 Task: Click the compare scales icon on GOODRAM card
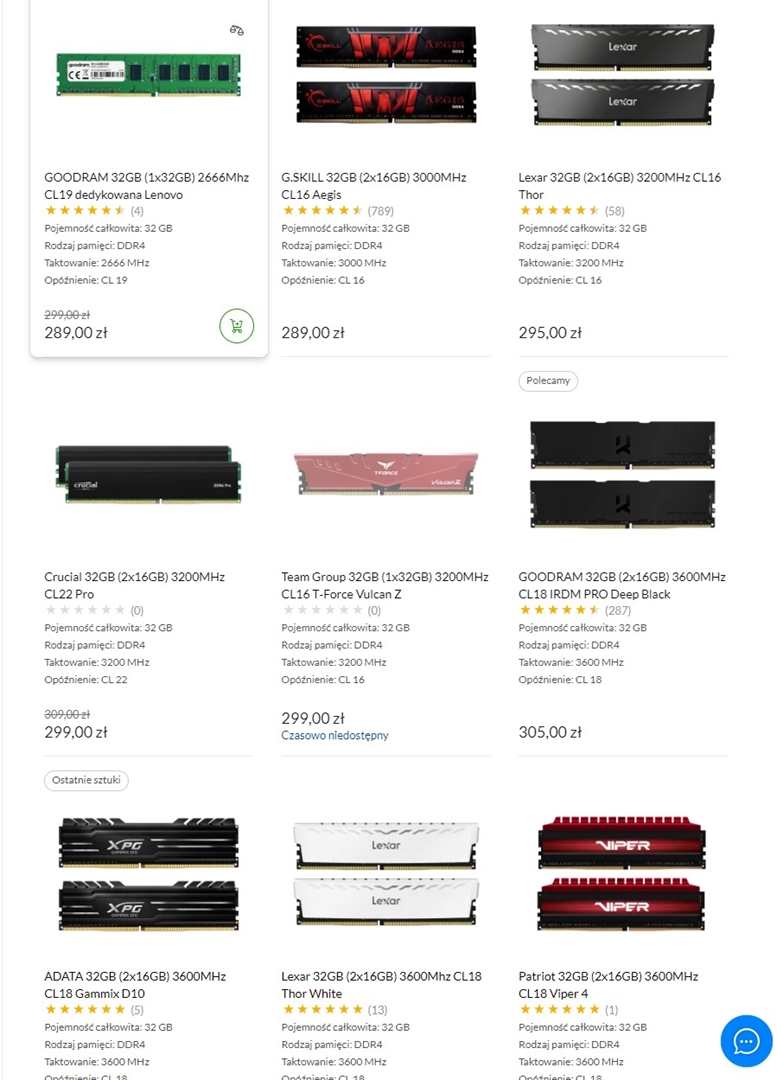tap(237, 30)
